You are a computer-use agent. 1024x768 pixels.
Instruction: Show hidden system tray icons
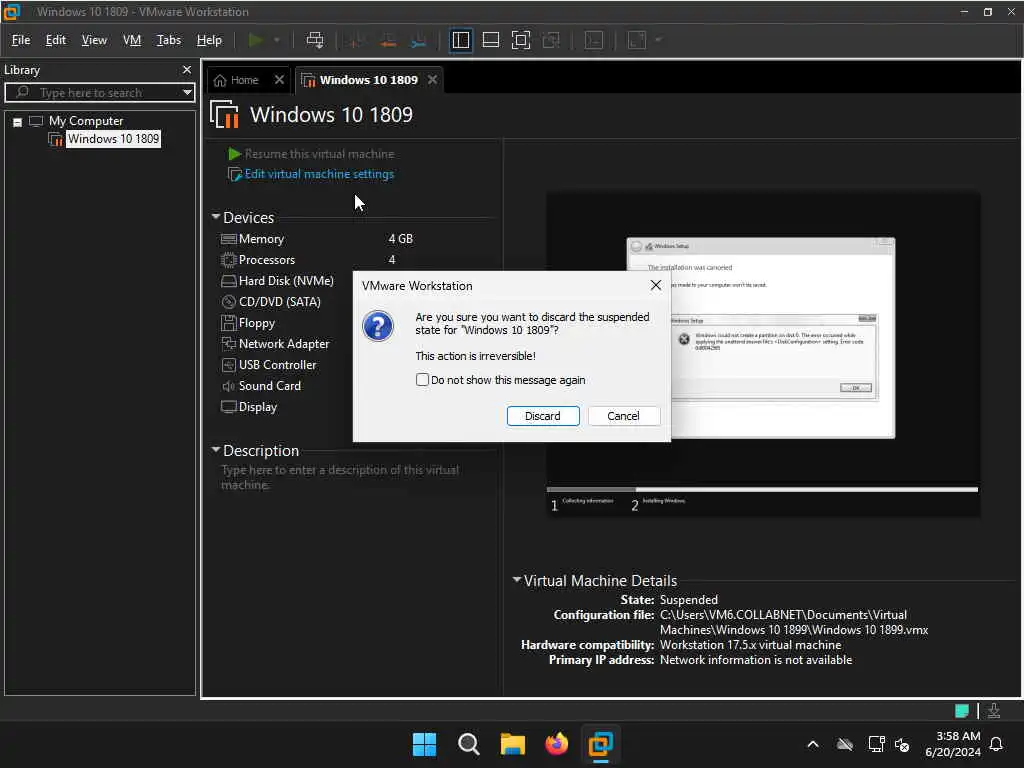pyautogui.click(x=813, y=744)
